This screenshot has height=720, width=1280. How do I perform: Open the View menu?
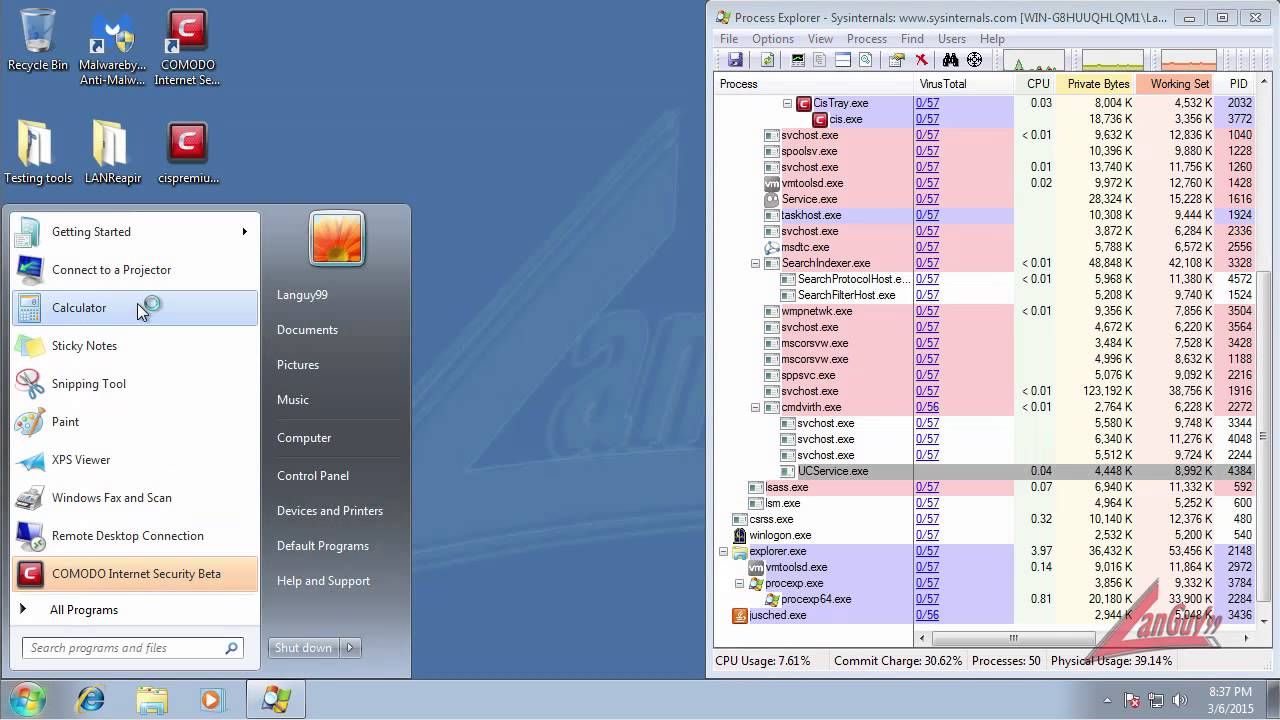pos(820,39)
